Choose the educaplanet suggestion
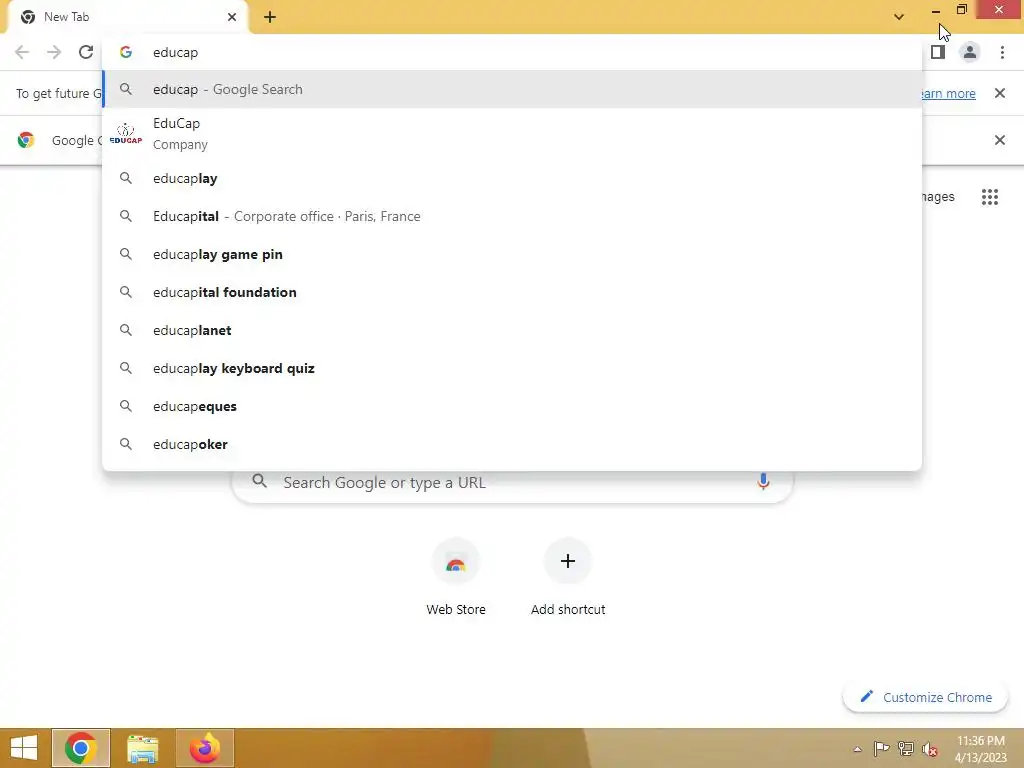Image resolution: width=1024 pixels, height=768 pixels. click(512, 330)
